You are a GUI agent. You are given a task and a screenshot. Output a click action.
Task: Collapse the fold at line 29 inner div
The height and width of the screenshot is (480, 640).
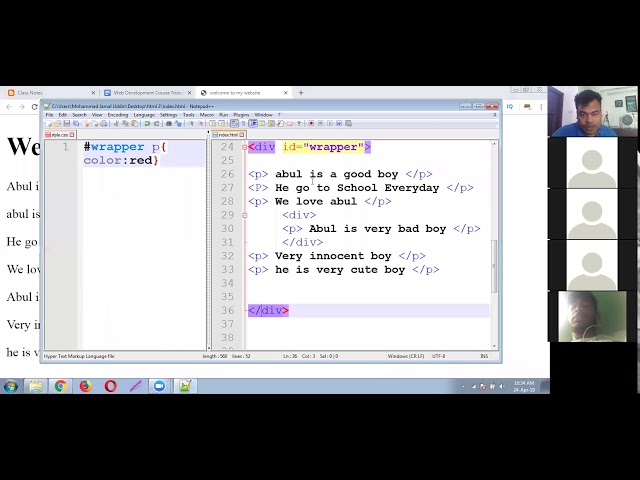click(x=244, y=215)
